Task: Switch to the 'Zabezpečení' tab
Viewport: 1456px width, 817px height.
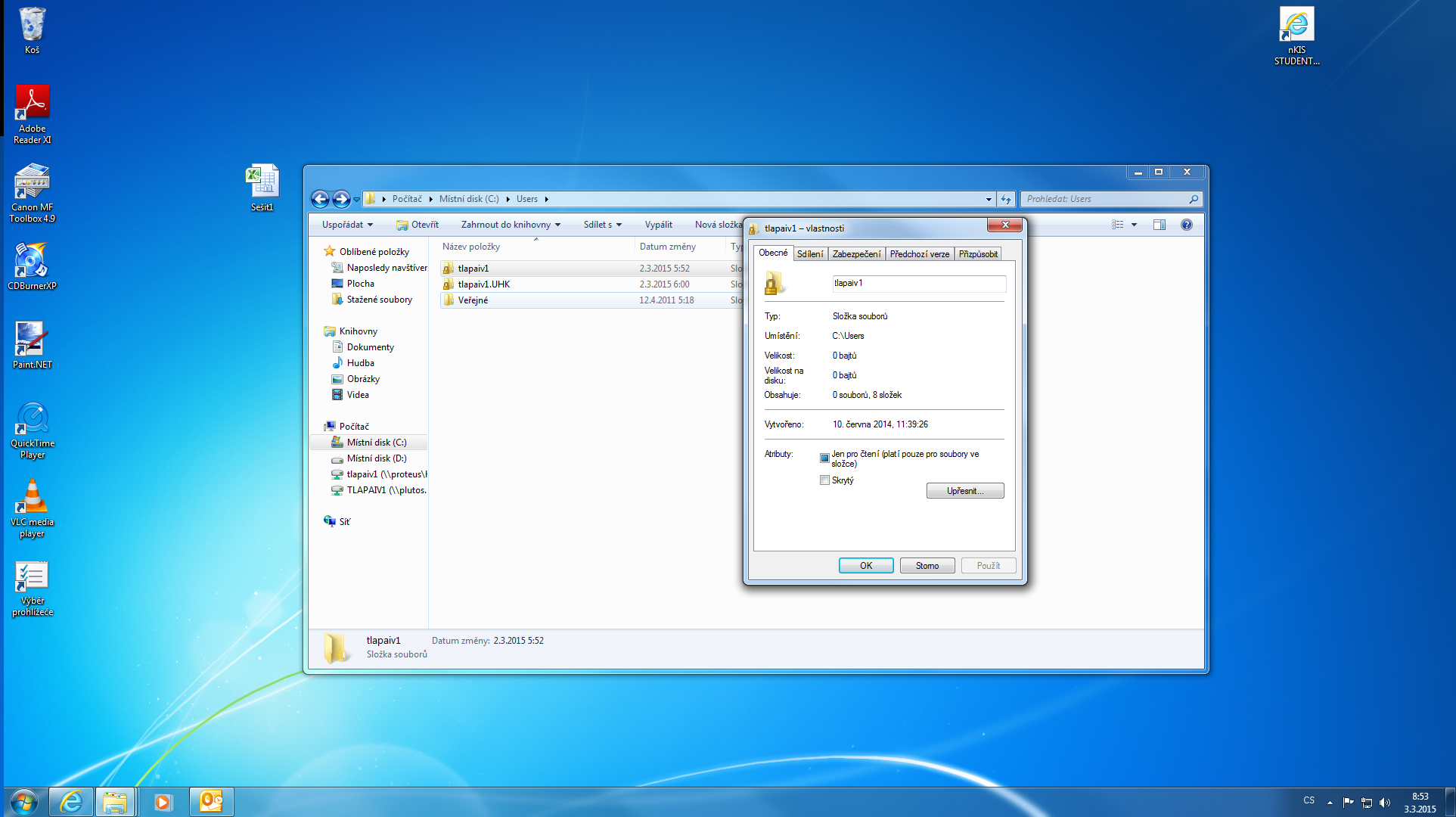Action: [856, 254]
